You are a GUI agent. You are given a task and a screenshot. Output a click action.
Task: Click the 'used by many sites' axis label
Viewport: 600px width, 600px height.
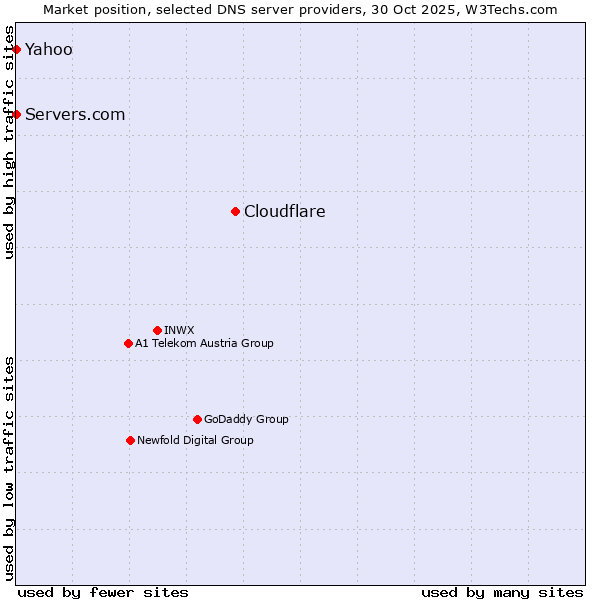(502, 592)
